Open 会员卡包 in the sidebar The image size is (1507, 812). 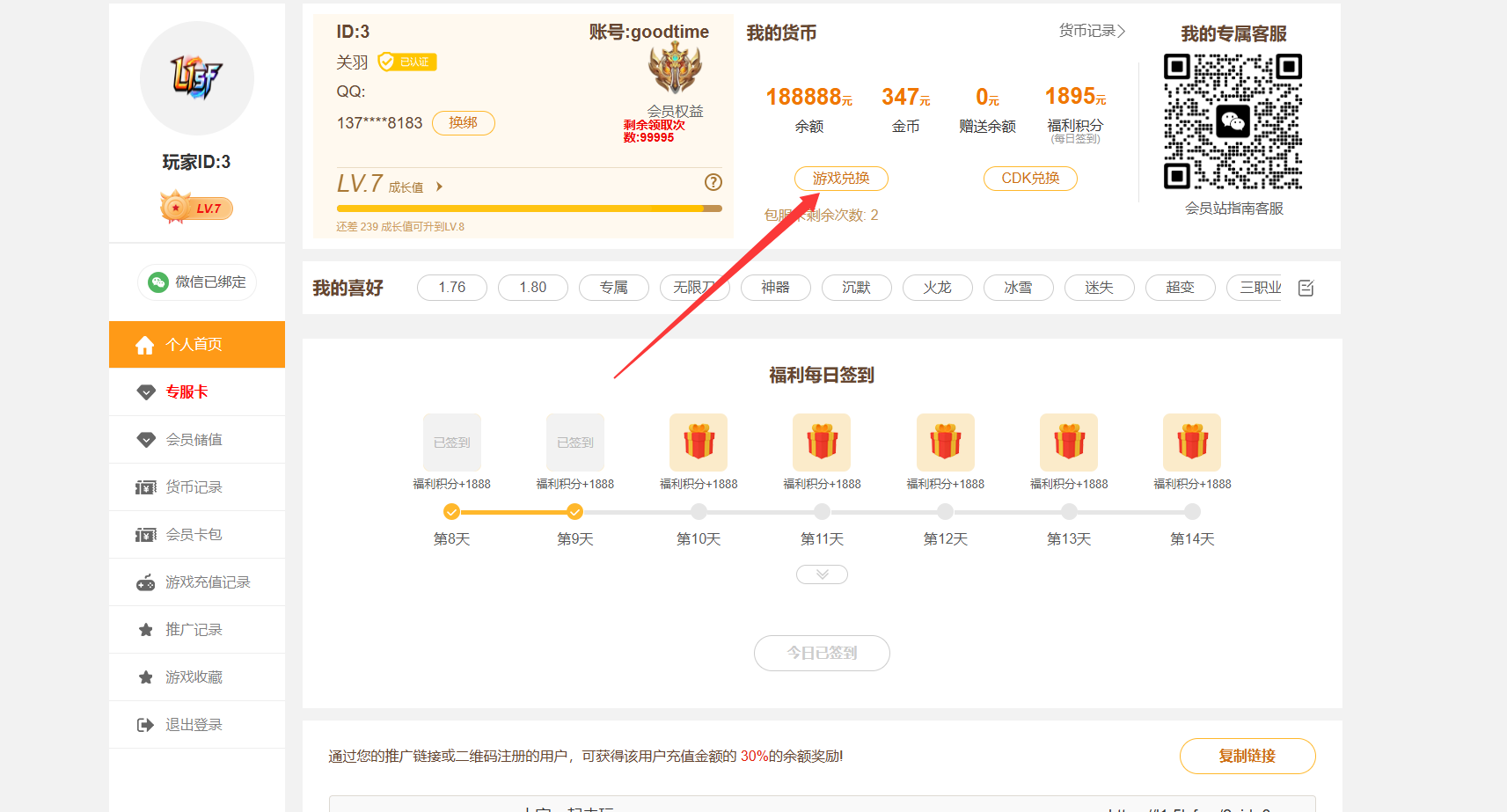[x=197, y=534]
